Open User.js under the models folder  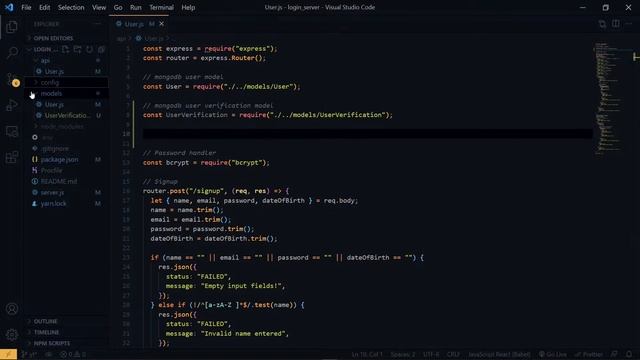click(x=54, y=104)
